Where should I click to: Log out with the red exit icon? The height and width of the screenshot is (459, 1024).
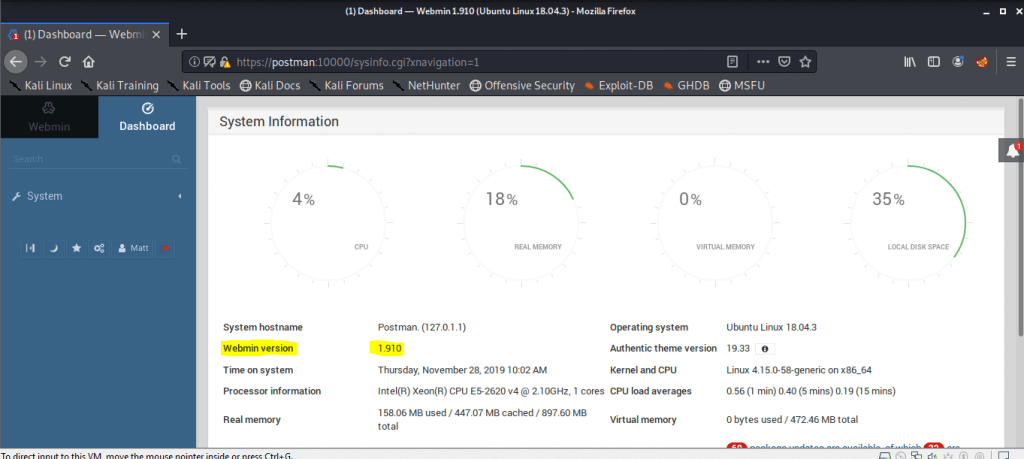pos(165,248)
